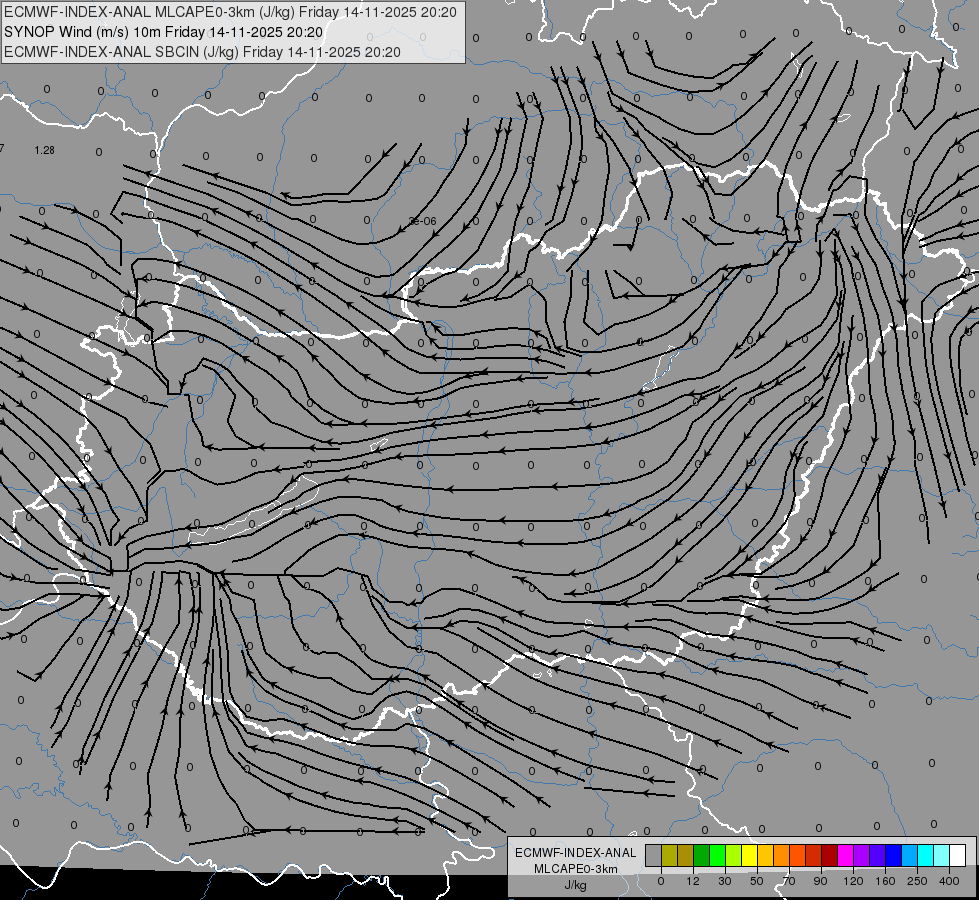The width and height of the screenshot is (979, 900).
Task: Click the legend scale value '30'
Action: [725, 882]
